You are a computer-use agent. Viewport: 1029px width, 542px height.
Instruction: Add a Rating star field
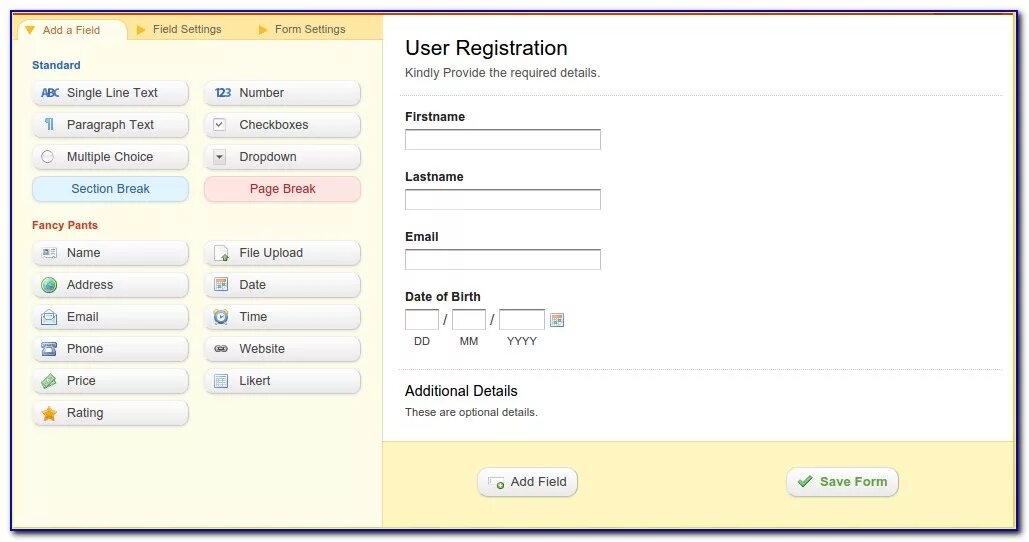110,413
